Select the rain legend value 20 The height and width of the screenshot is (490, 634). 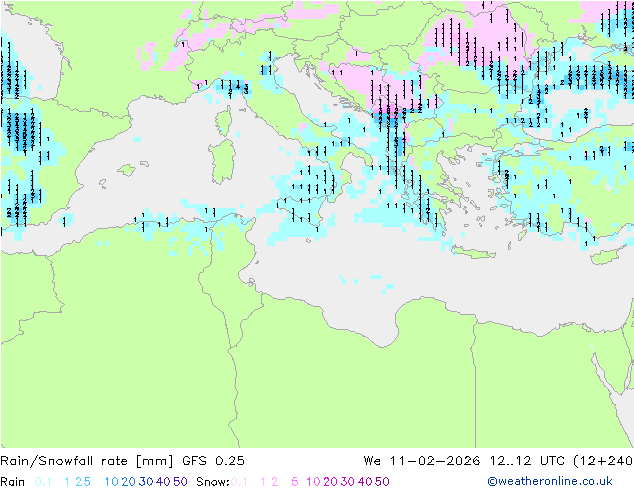point(128,482)
